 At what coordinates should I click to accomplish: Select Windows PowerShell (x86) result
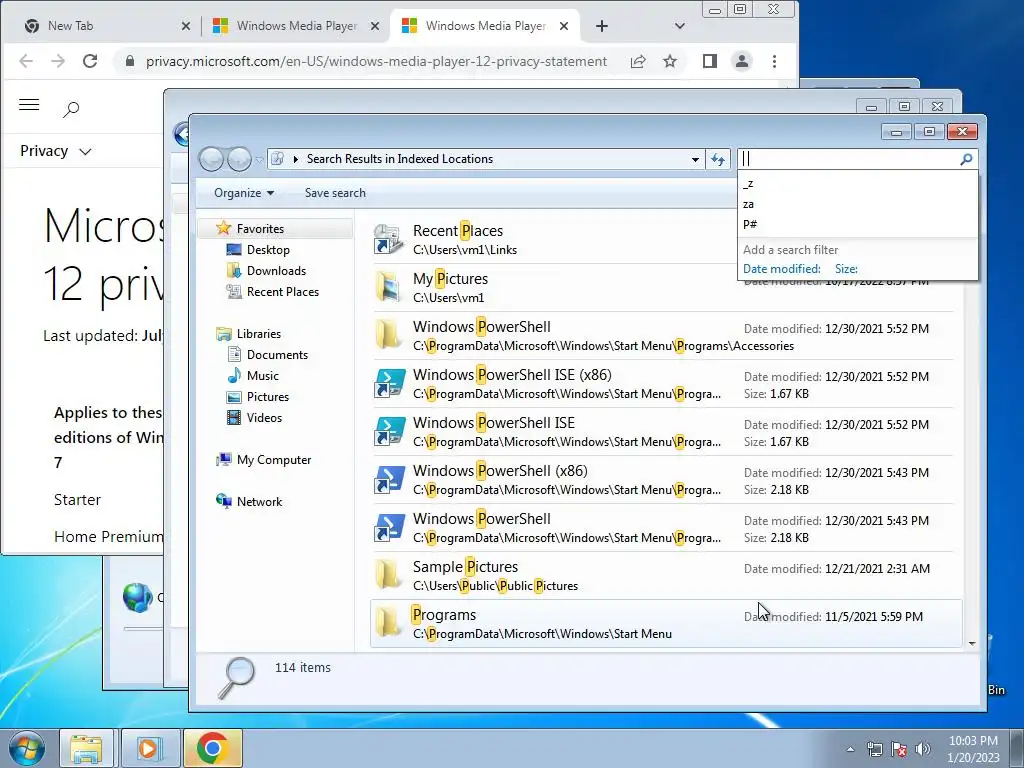(665, 479)
